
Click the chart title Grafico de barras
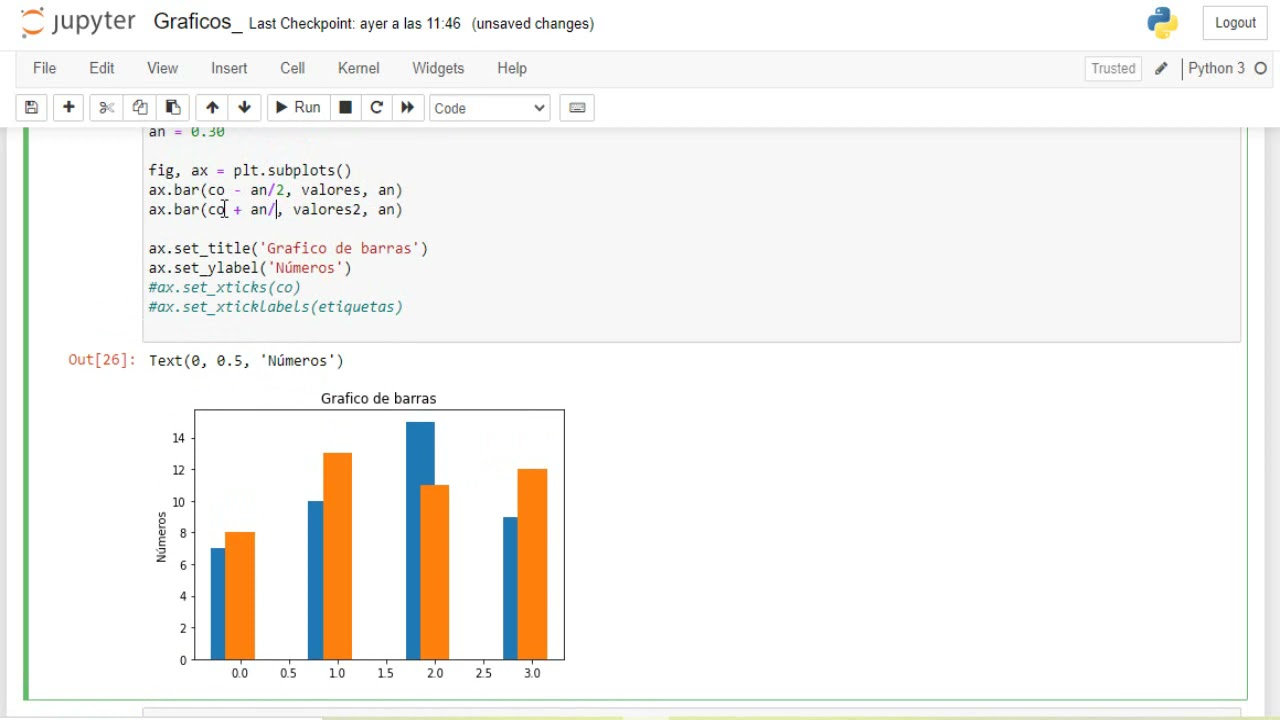pos(378,398)
